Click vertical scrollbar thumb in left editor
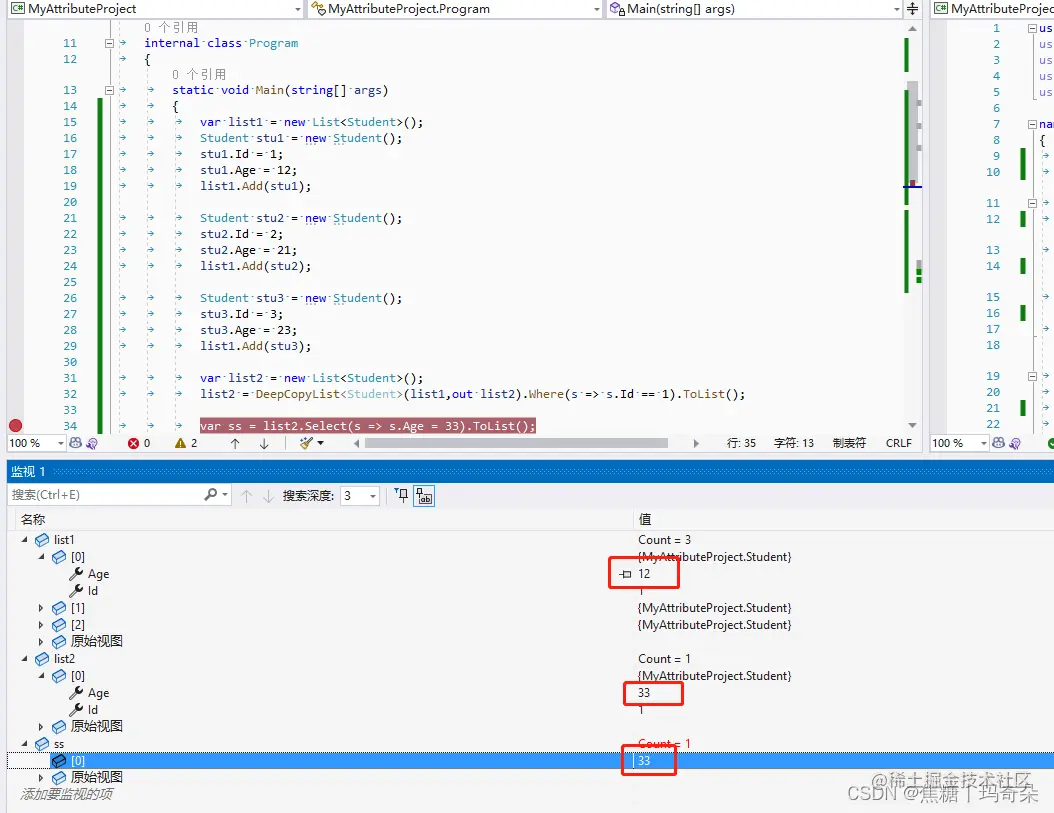Viewport: 1054px width, 813px height. 912,134
